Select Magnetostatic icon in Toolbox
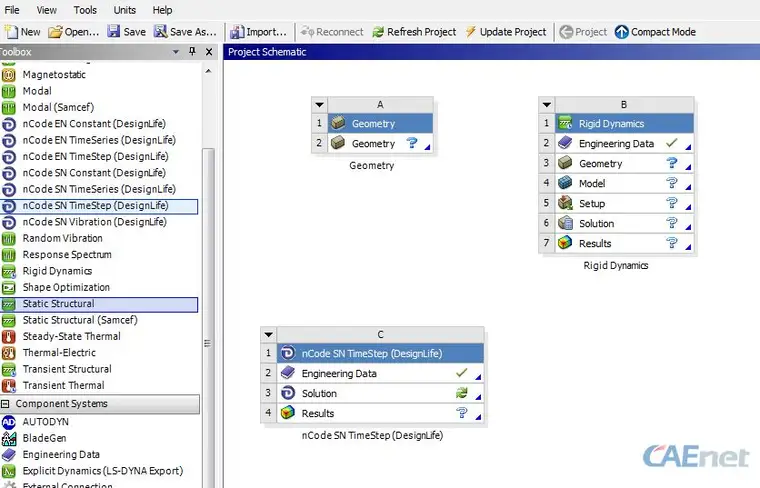760x488 pixels. (x=9, y=75)
